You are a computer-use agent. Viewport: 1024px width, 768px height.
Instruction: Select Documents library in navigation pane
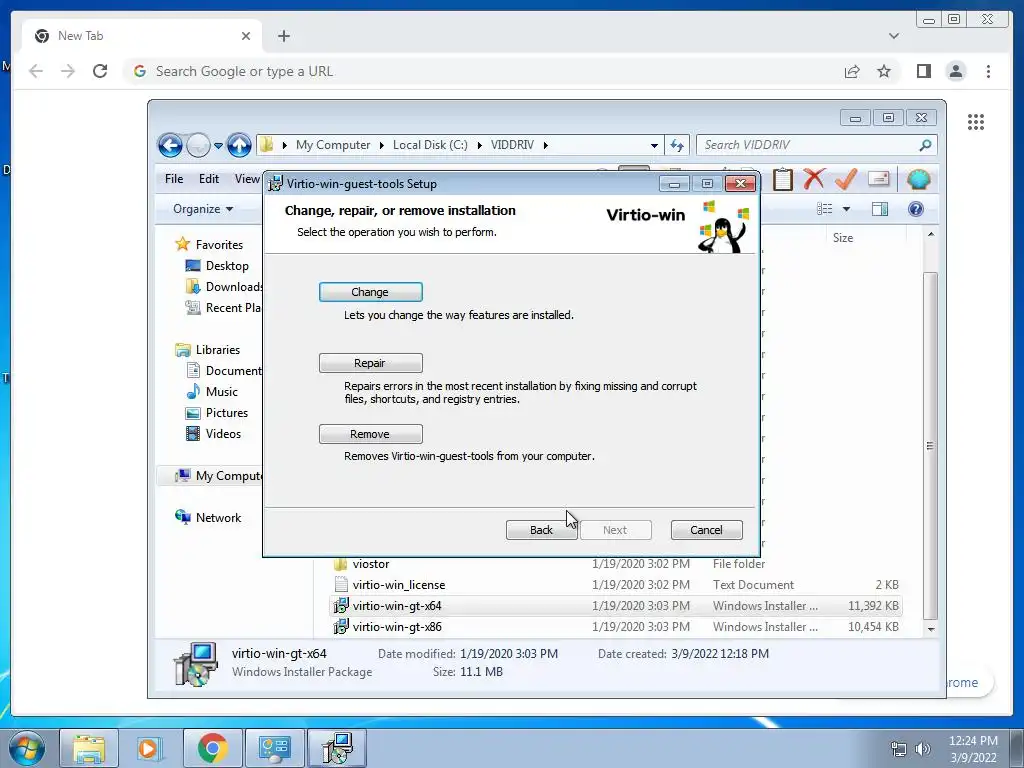coord(223,371)
